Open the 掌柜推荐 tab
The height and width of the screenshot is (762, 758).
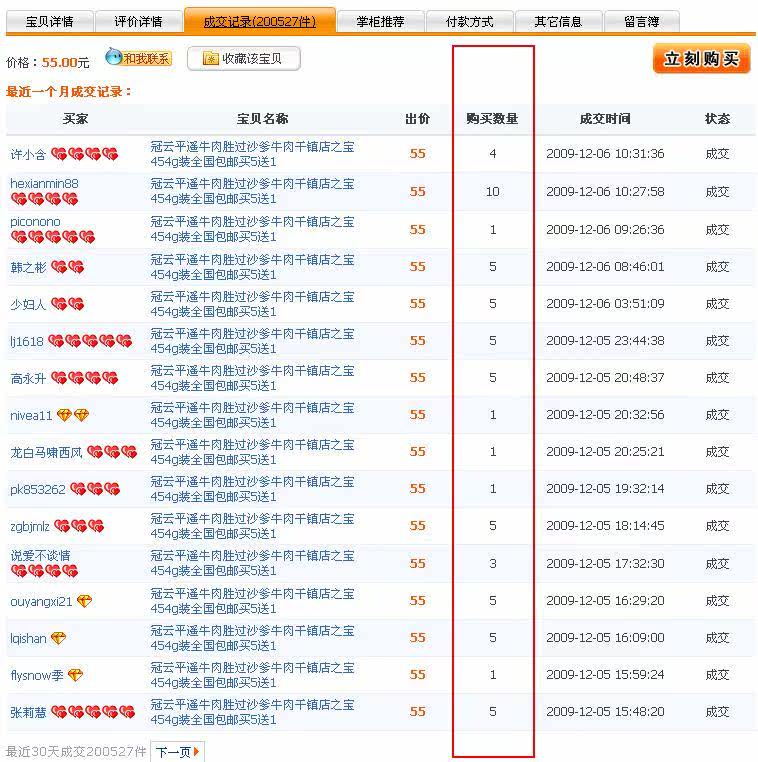[x=380, y=22]
